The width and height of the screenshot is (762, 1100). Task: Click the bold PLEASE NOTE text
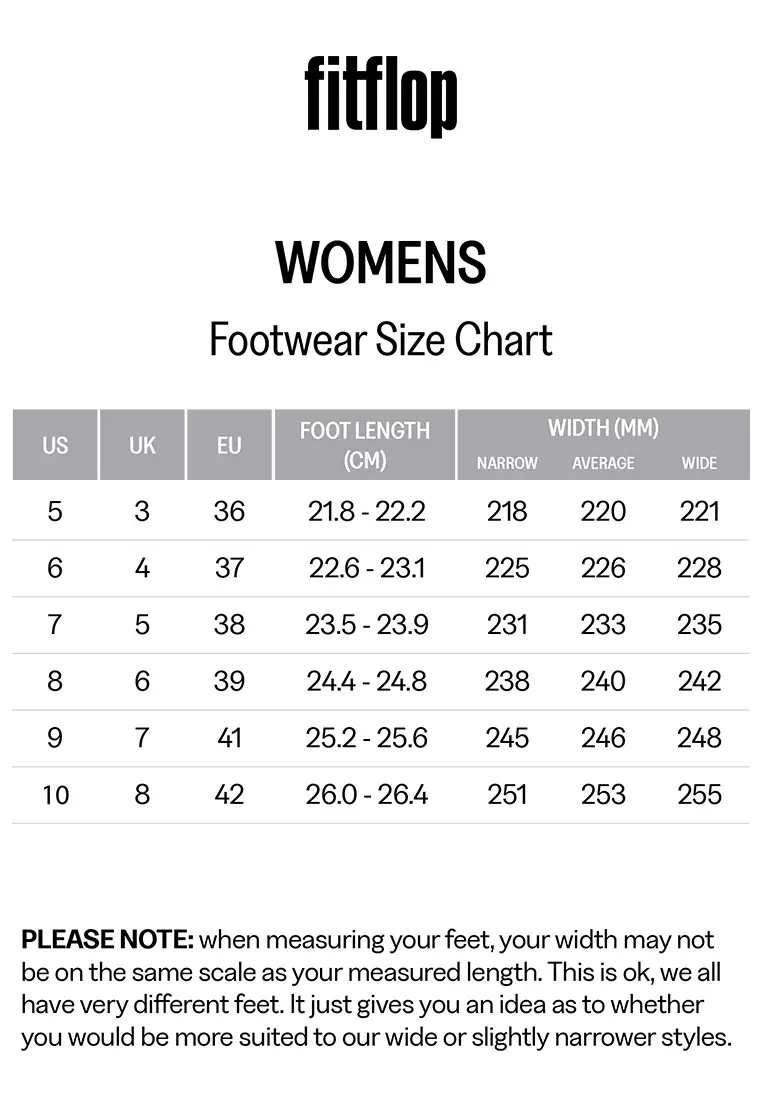(x=107, y=940)
